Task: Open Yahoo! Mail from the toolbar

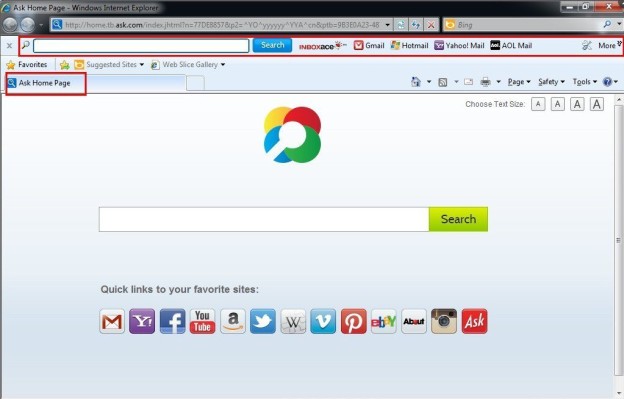Action: click(x=459, y=46)
